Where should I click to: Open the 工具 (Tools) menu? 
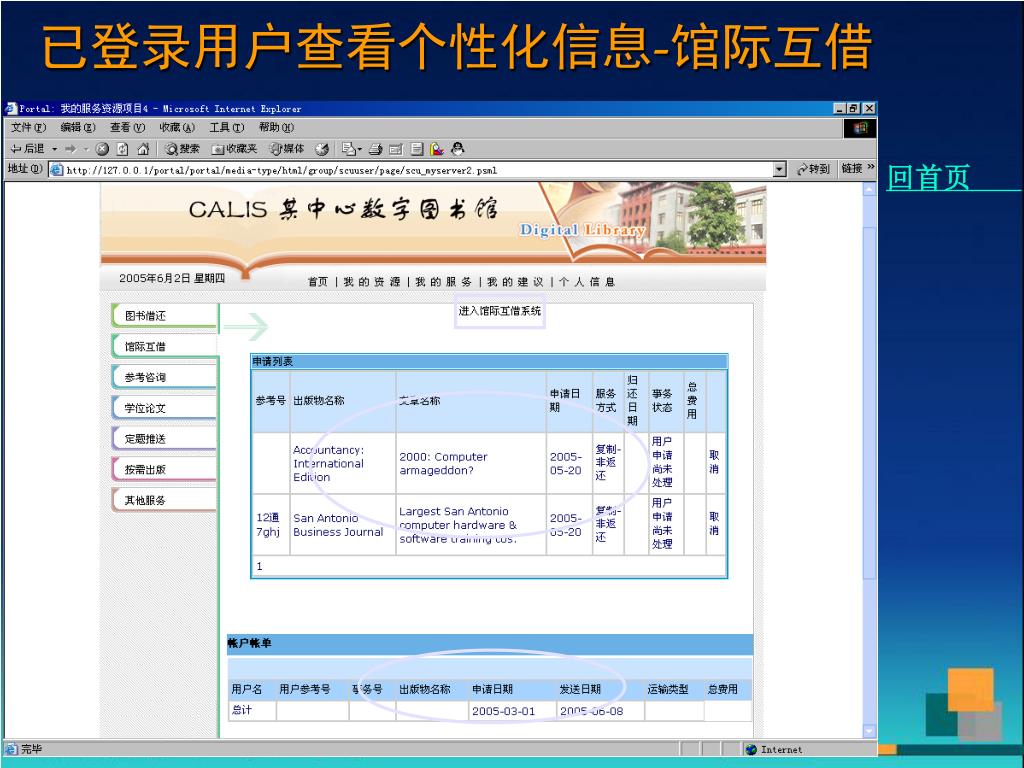[226, 127]
